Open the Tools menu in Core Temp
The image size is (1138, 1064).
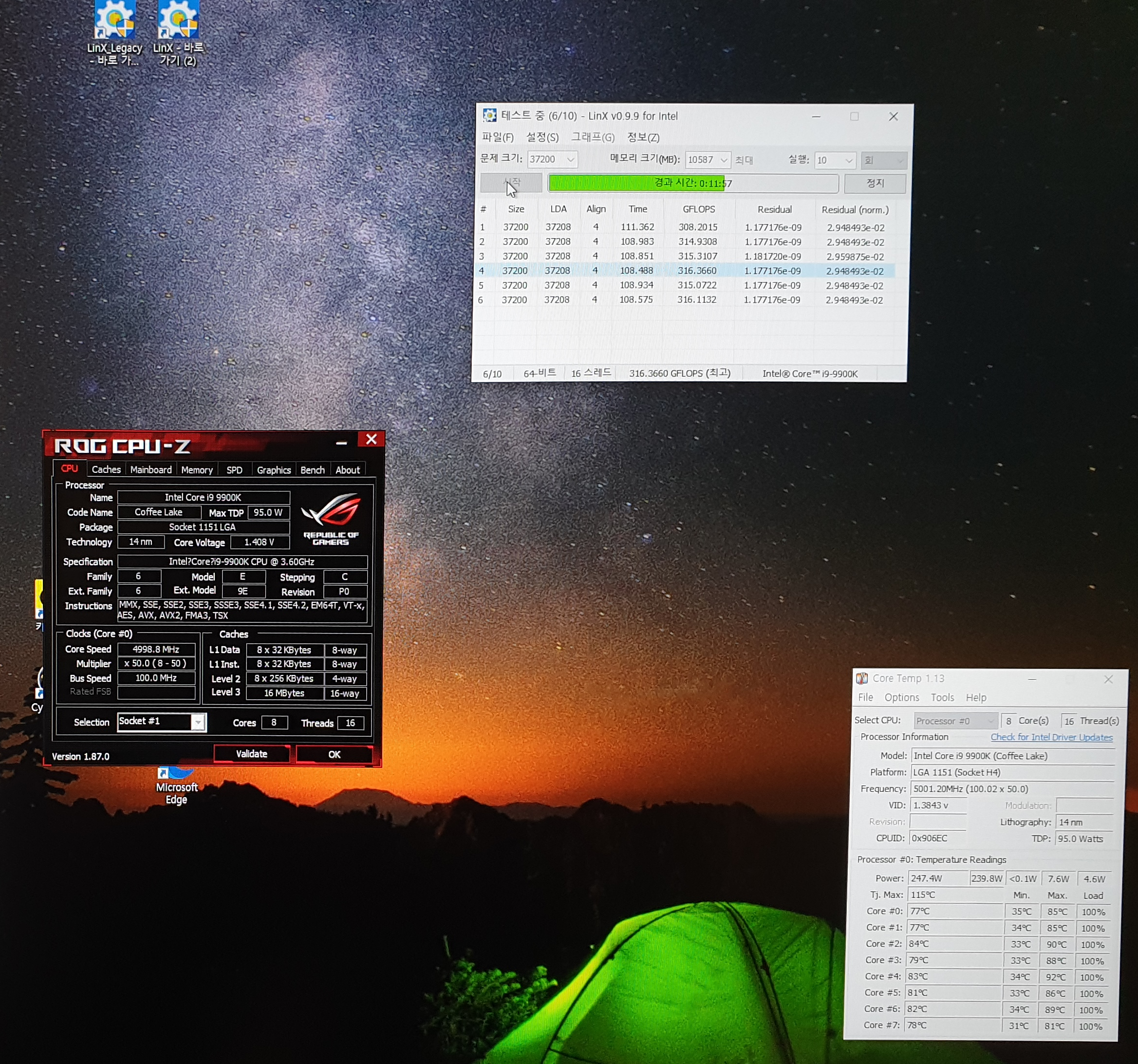click(x=942, y=697)
